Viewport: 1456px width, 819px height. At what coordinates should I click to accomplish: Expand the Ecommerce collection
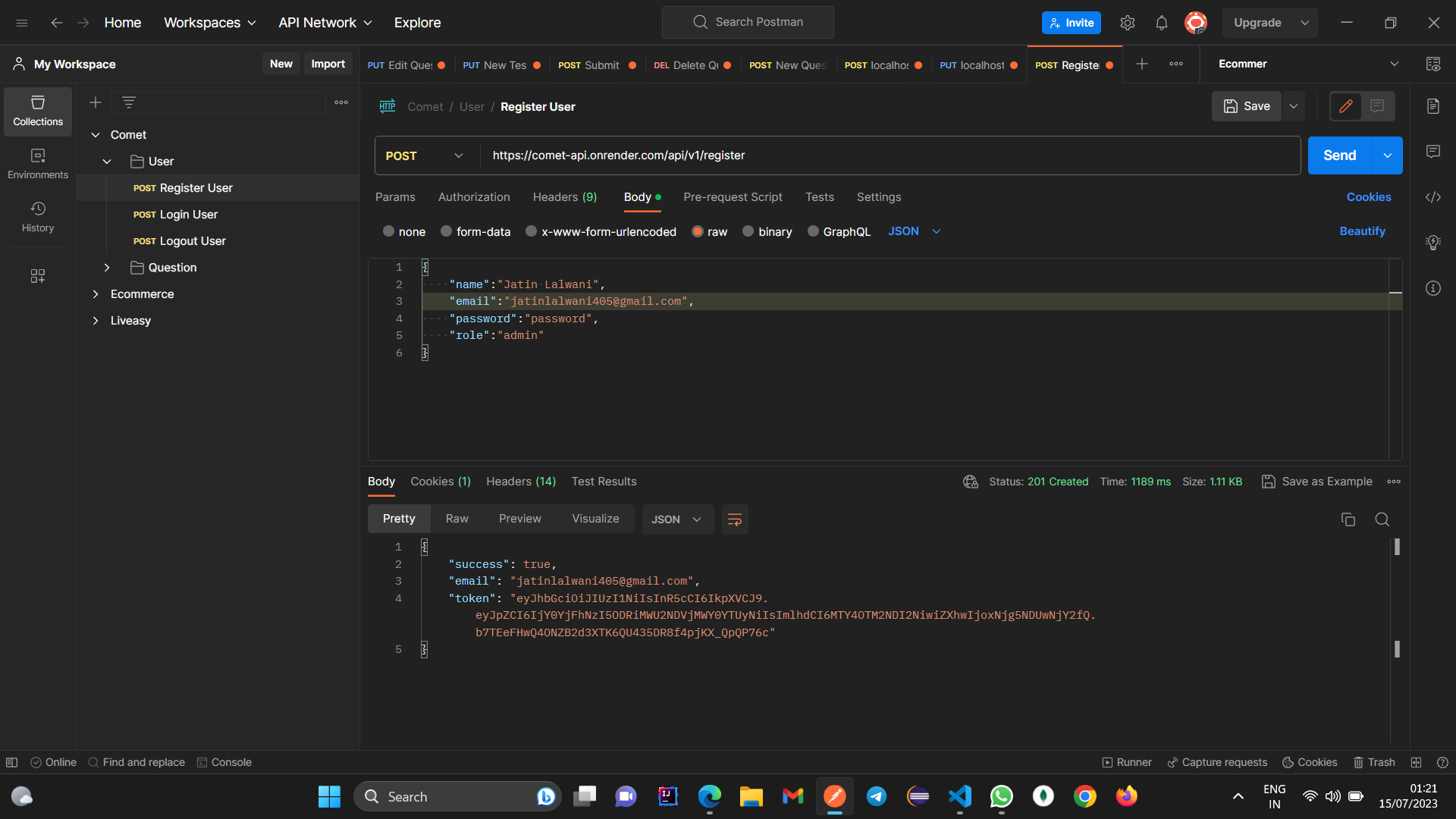96,294
